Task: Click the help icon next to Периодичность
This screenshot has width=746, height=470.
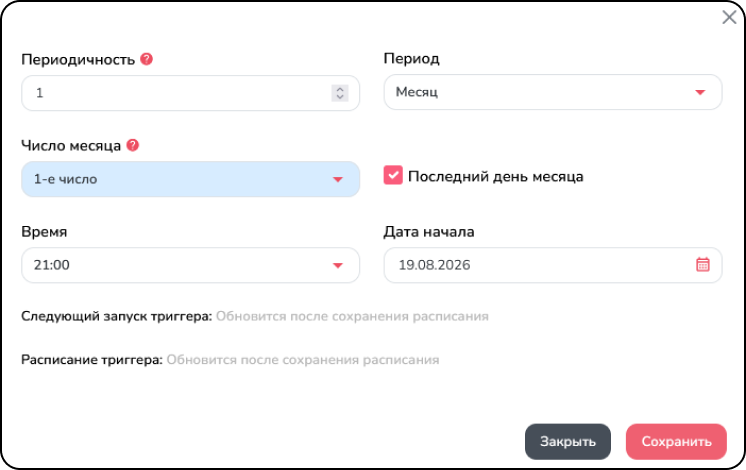Action: tap(147, 59)
